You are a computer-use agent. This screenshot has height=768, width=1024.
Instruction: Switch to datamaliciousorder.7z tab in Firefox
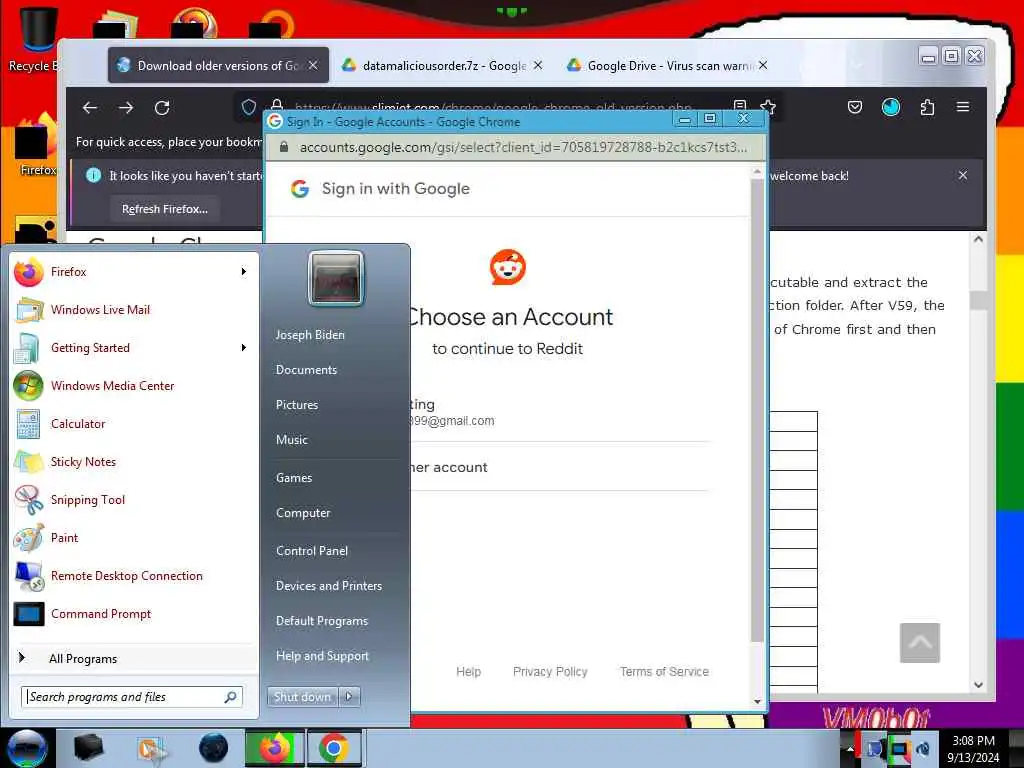pyautogui.click(x=444, y=65)
